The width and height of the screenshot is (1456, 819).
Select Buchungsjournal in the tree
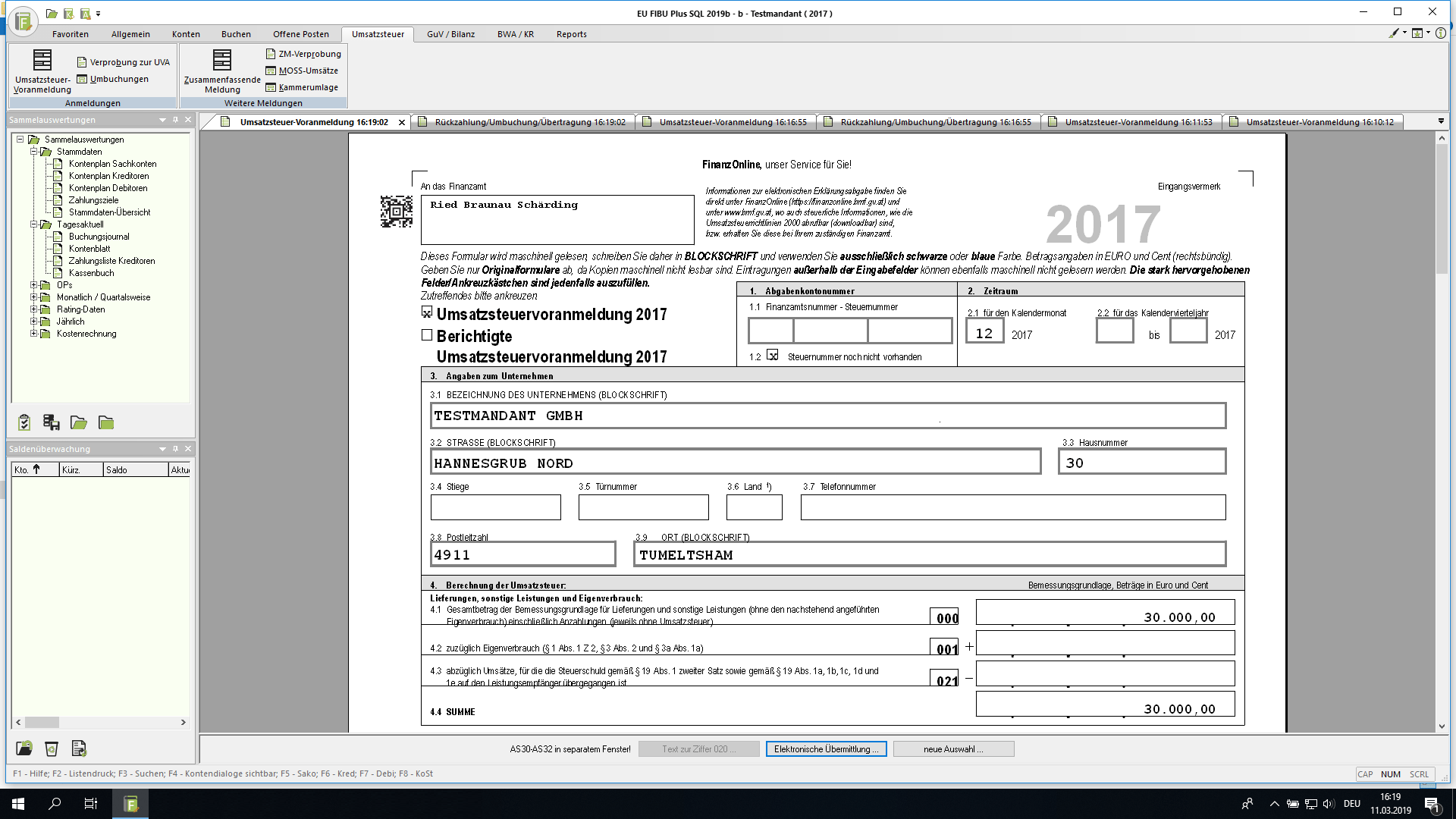pyautogui.click(x=99, y=237)
